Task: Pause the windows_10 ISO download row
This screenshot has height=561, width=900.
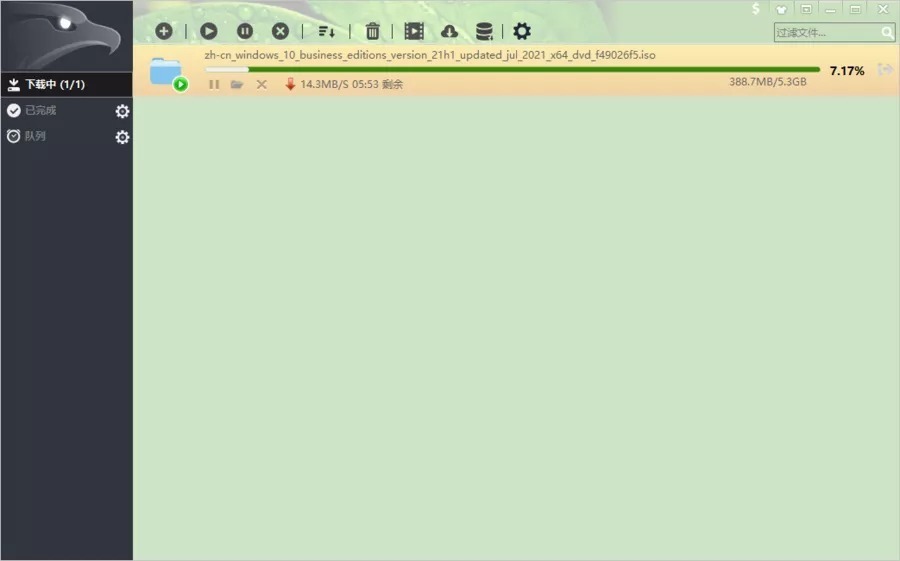Action: [x=214, y=84]
